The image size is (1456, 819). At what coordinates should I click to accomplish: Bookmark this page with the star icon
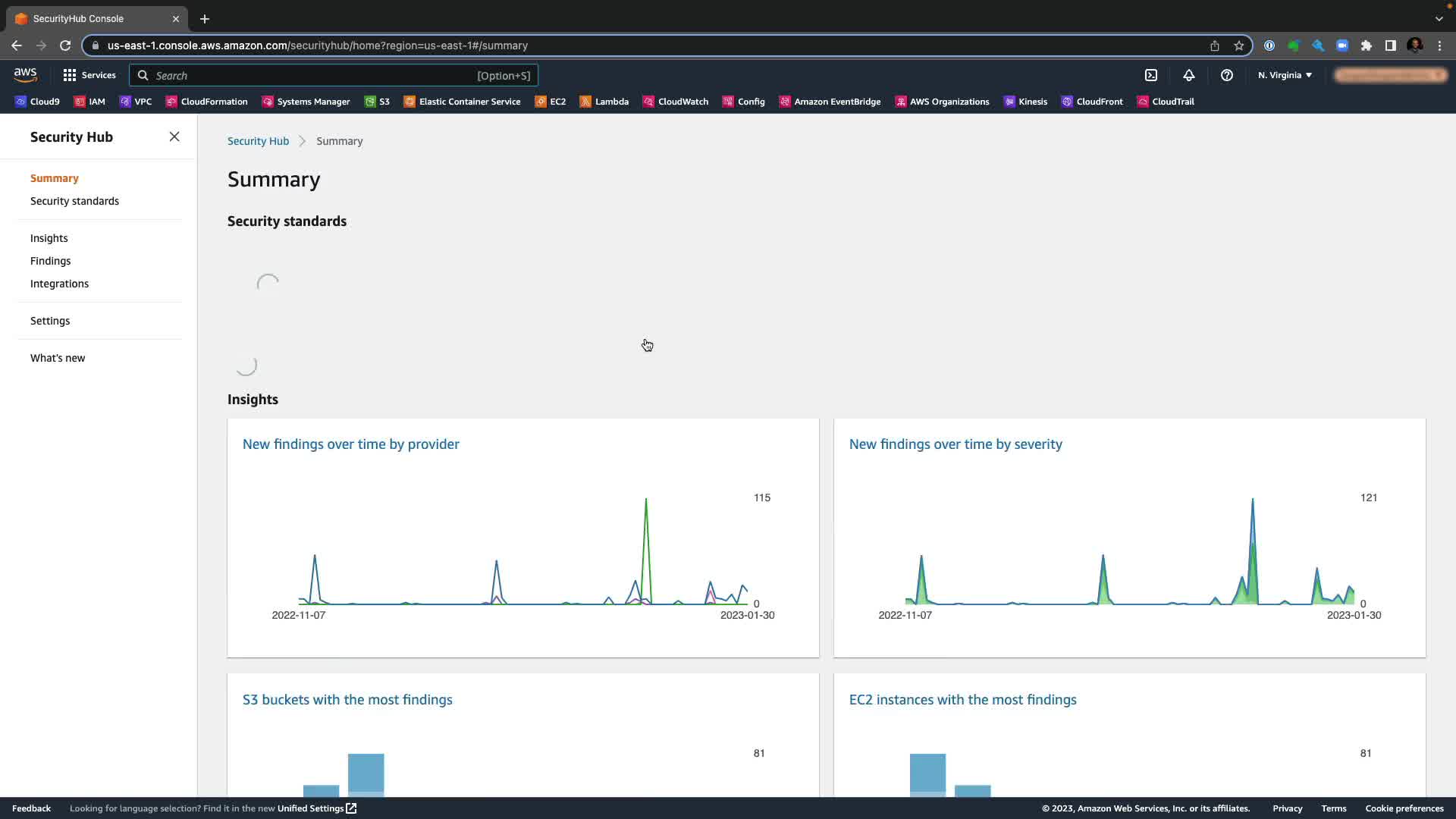click(1239, 45)
